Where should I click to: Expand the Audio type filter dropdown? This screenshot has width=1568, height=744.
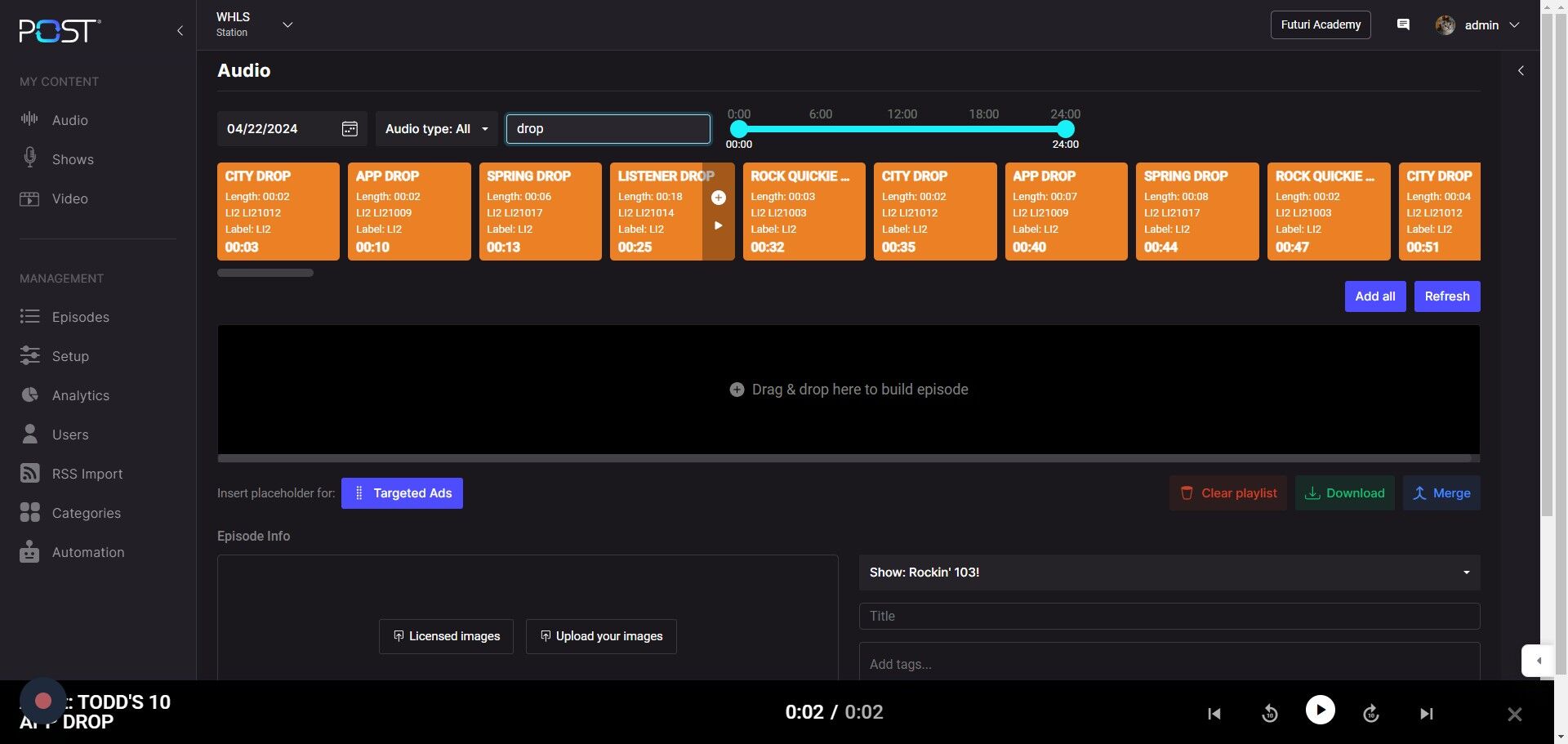tap(436, 129)
